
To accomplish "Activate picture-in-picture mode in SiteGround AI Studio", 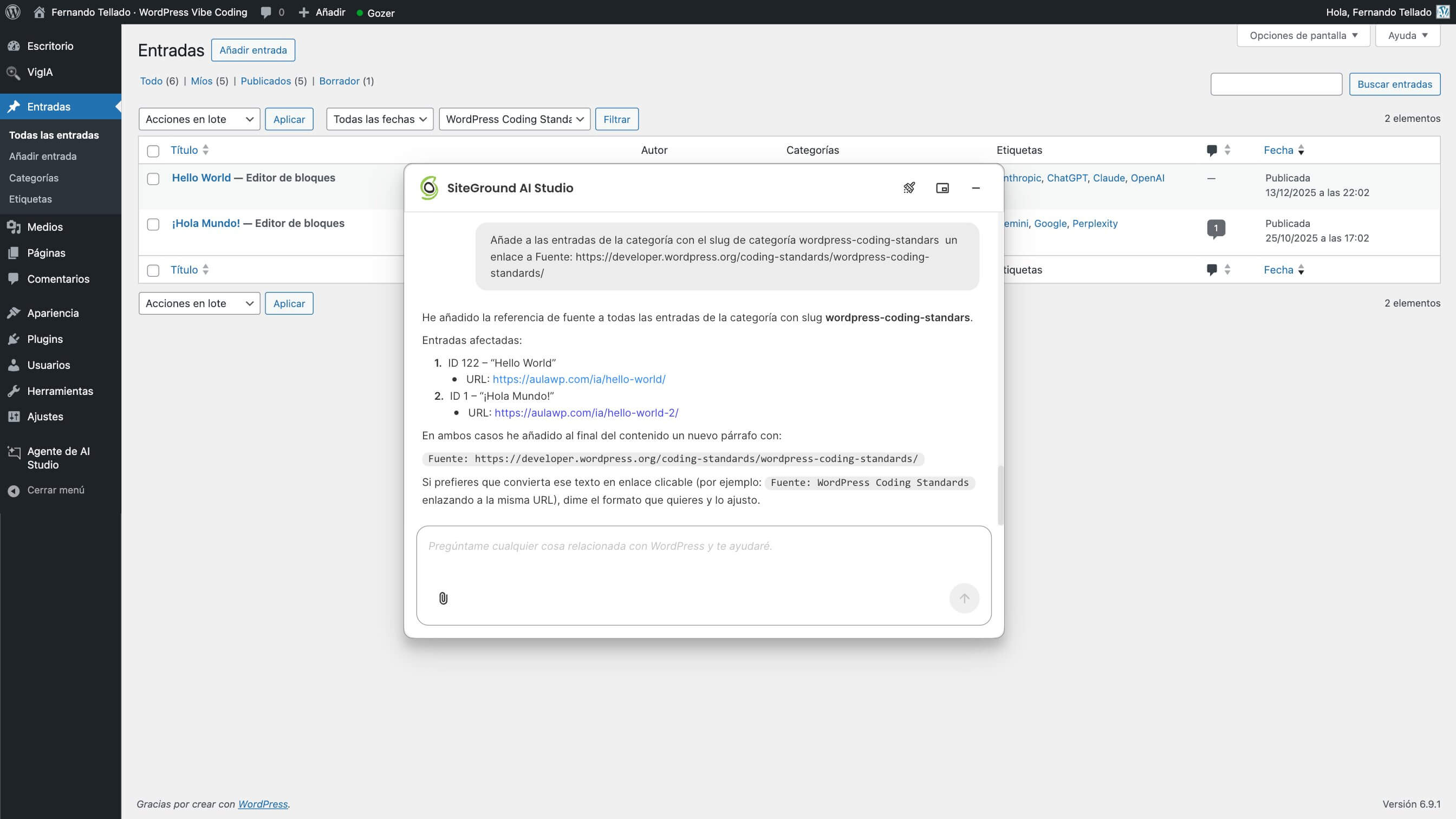I will pos(942,187).
